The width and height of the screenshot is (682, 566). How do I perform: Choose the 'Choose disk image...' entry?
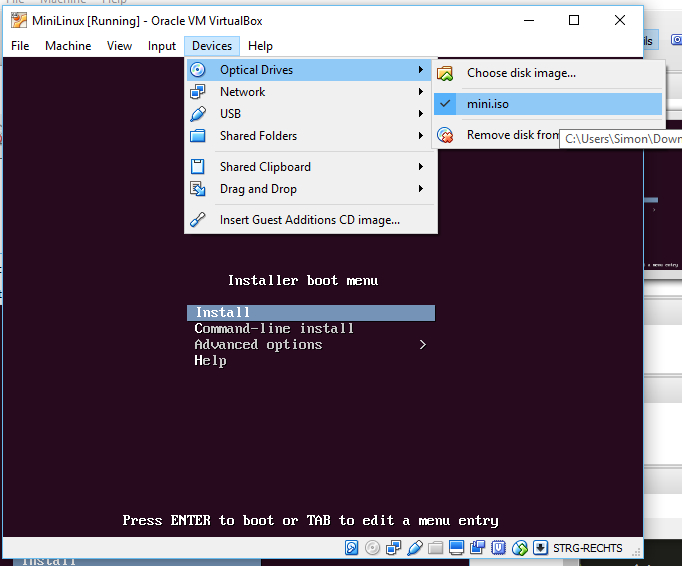click(x=548, y=73)
